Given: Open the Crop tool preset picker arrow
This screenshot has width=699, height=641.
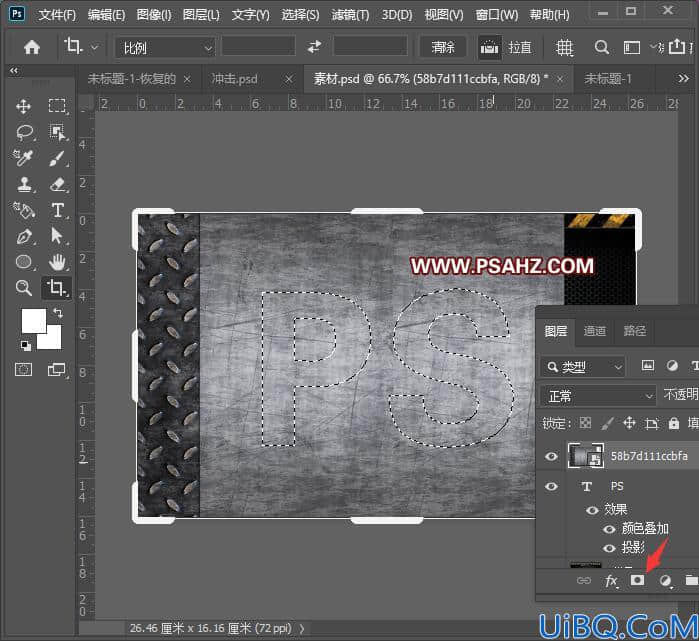Looking at the screenshot, I should 95,46.
